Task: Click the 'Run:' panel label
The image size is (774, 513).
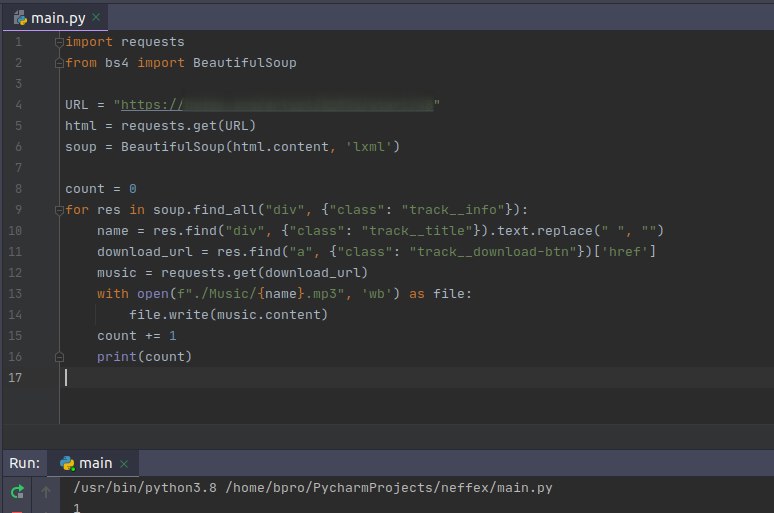Action: (25, 463)
